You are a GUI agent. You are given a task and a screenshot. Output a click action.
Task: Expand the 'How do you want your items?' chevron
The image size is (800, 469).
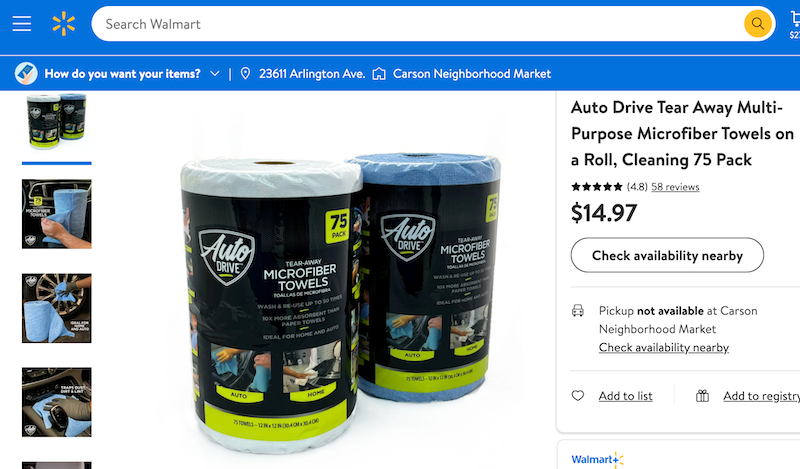click(215, 74)
